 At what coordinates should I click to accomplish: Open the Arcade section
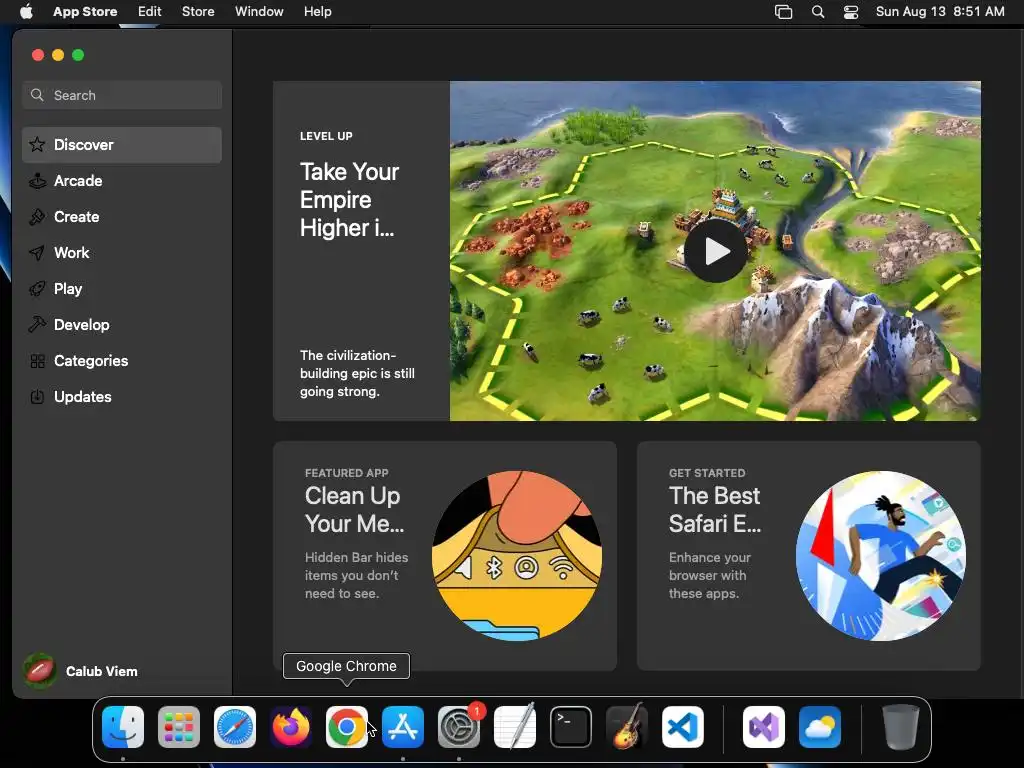pyautogui.click(x=121, y=181)
